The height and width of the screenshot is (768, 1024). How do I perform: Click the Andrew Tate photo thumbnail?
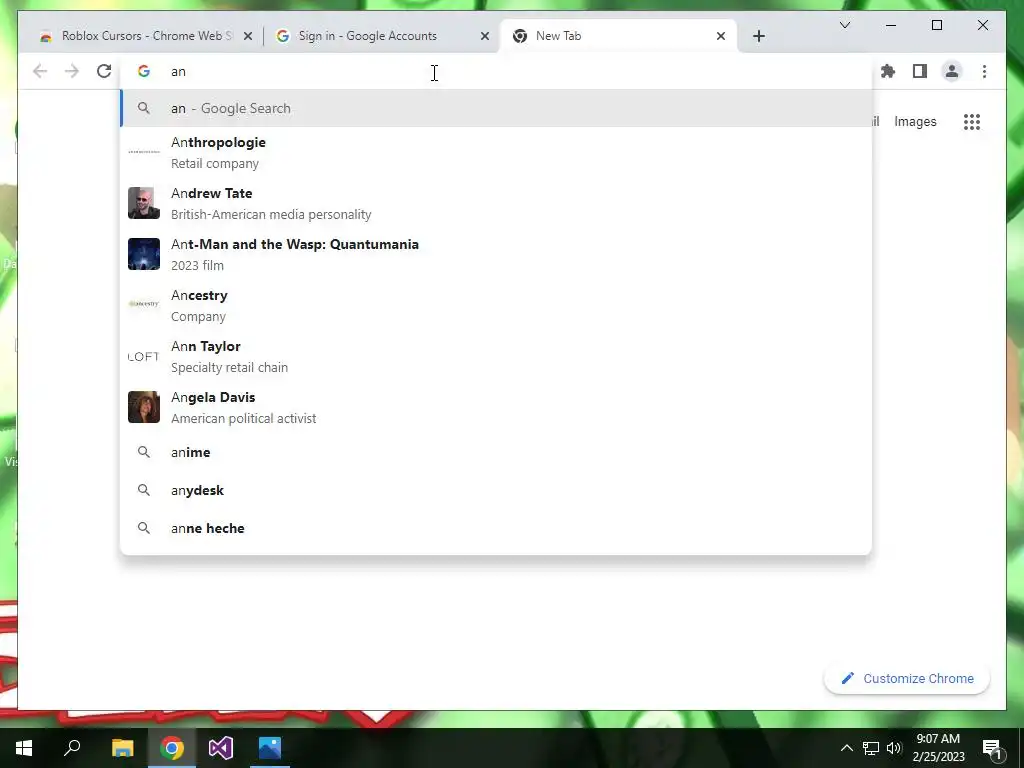tap(144, 203)
